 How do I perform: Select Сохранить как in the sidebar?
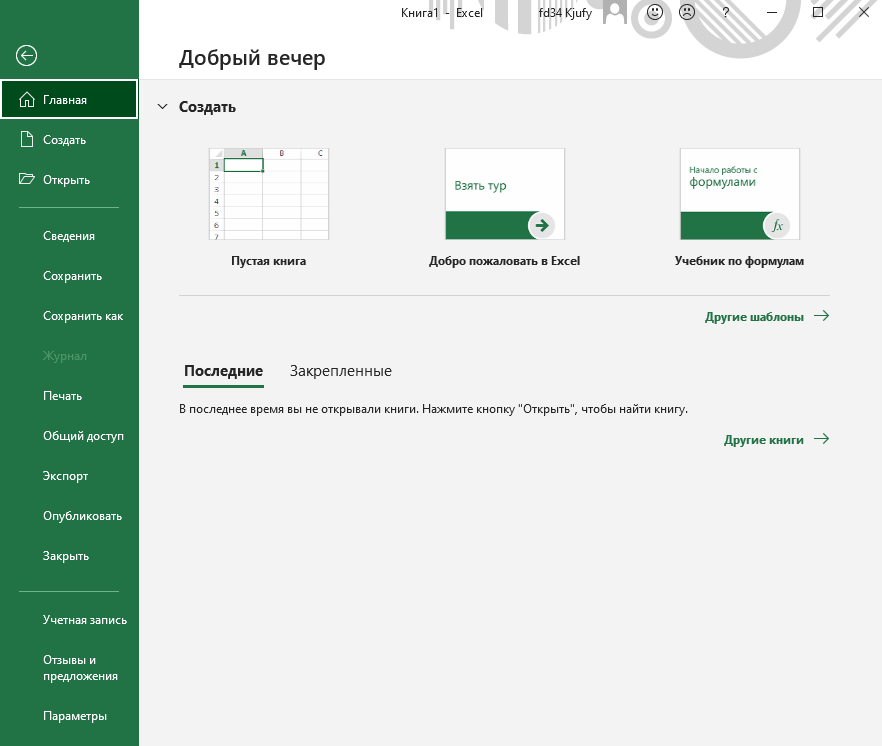pyautogui.click(x=83, y=316)
